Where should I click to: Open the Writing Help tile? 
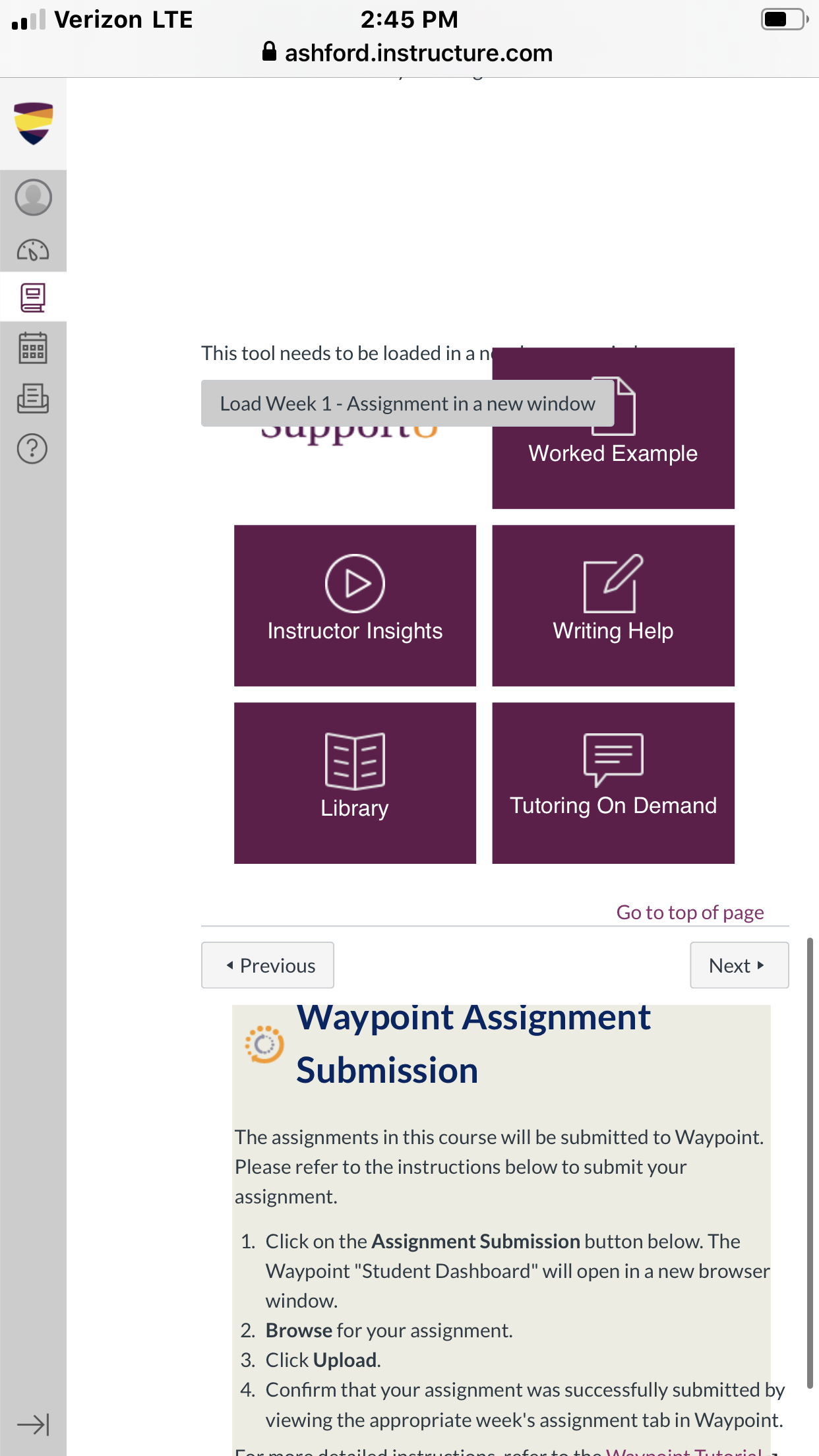613,605
